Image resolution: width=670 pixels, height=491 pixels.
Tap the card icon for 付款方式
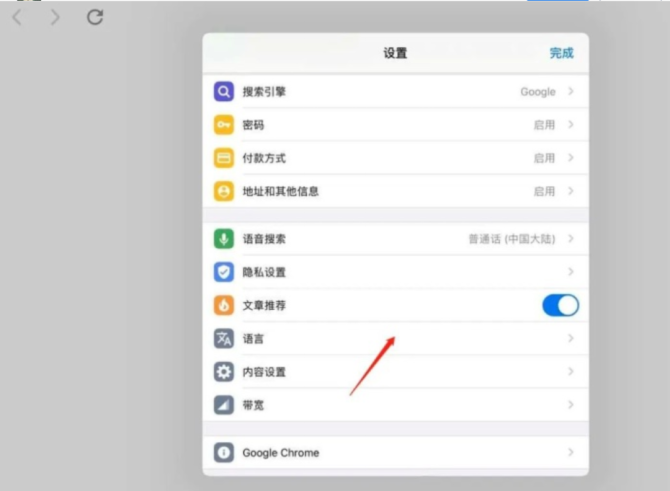[223, 158]
